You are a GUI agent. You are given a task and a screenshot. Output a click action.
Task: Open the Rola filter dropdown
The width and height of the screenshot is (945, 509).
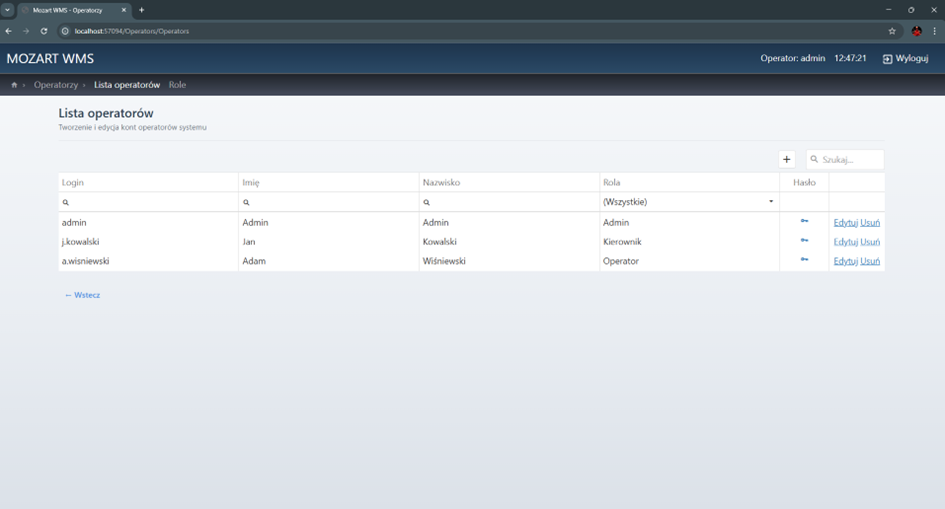point(688,202)
